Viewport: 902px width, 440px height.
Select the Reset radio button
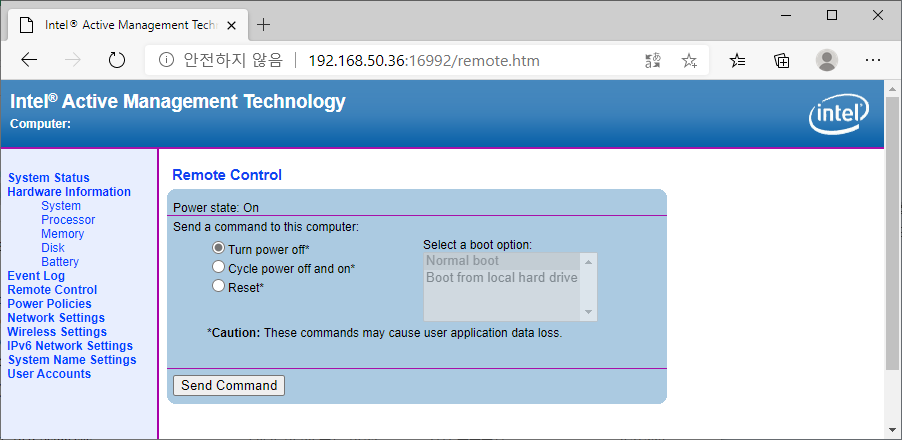coord(218,286)
